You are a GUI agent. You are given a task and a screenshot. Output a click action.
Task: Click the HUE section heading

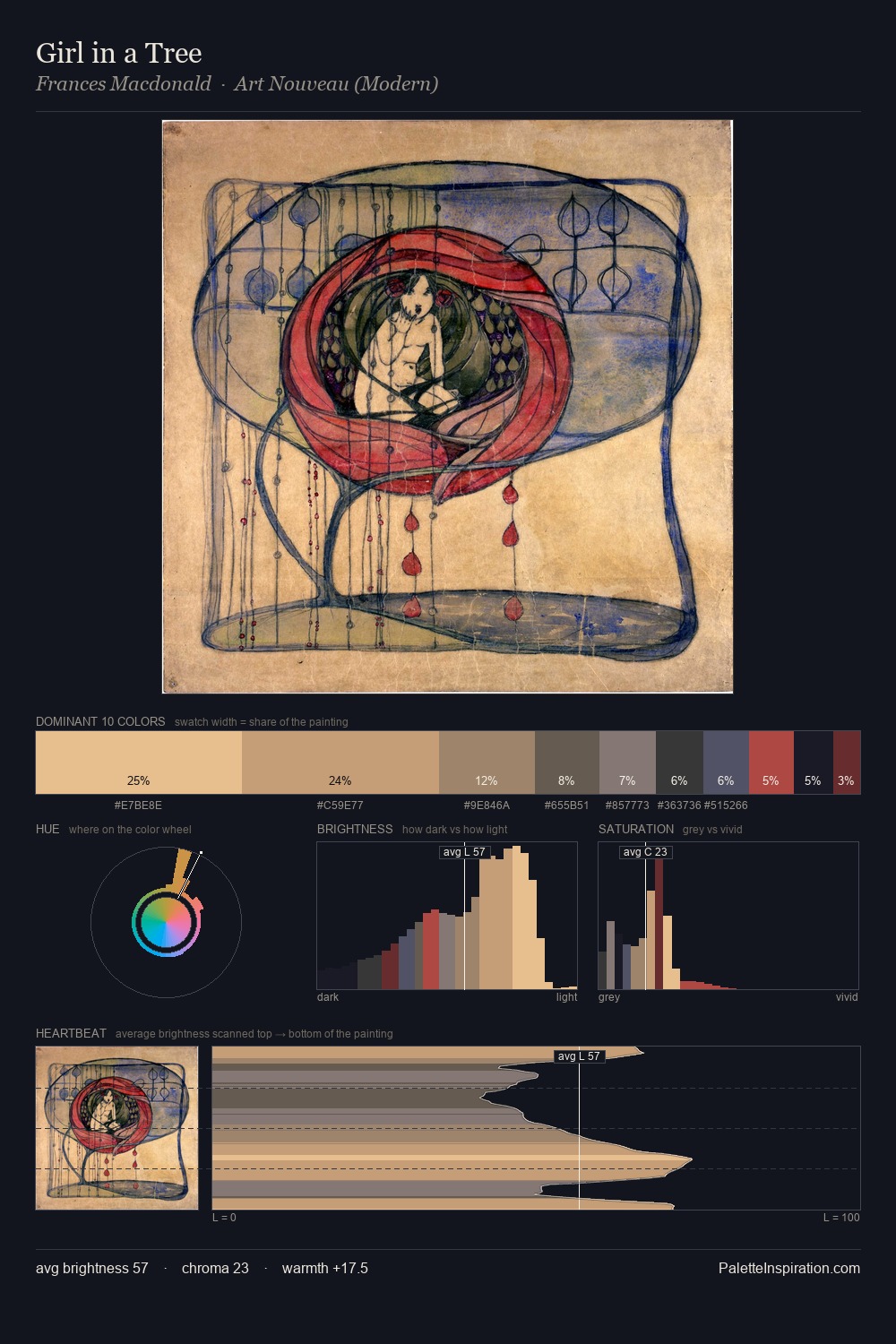tap(47, 829)
